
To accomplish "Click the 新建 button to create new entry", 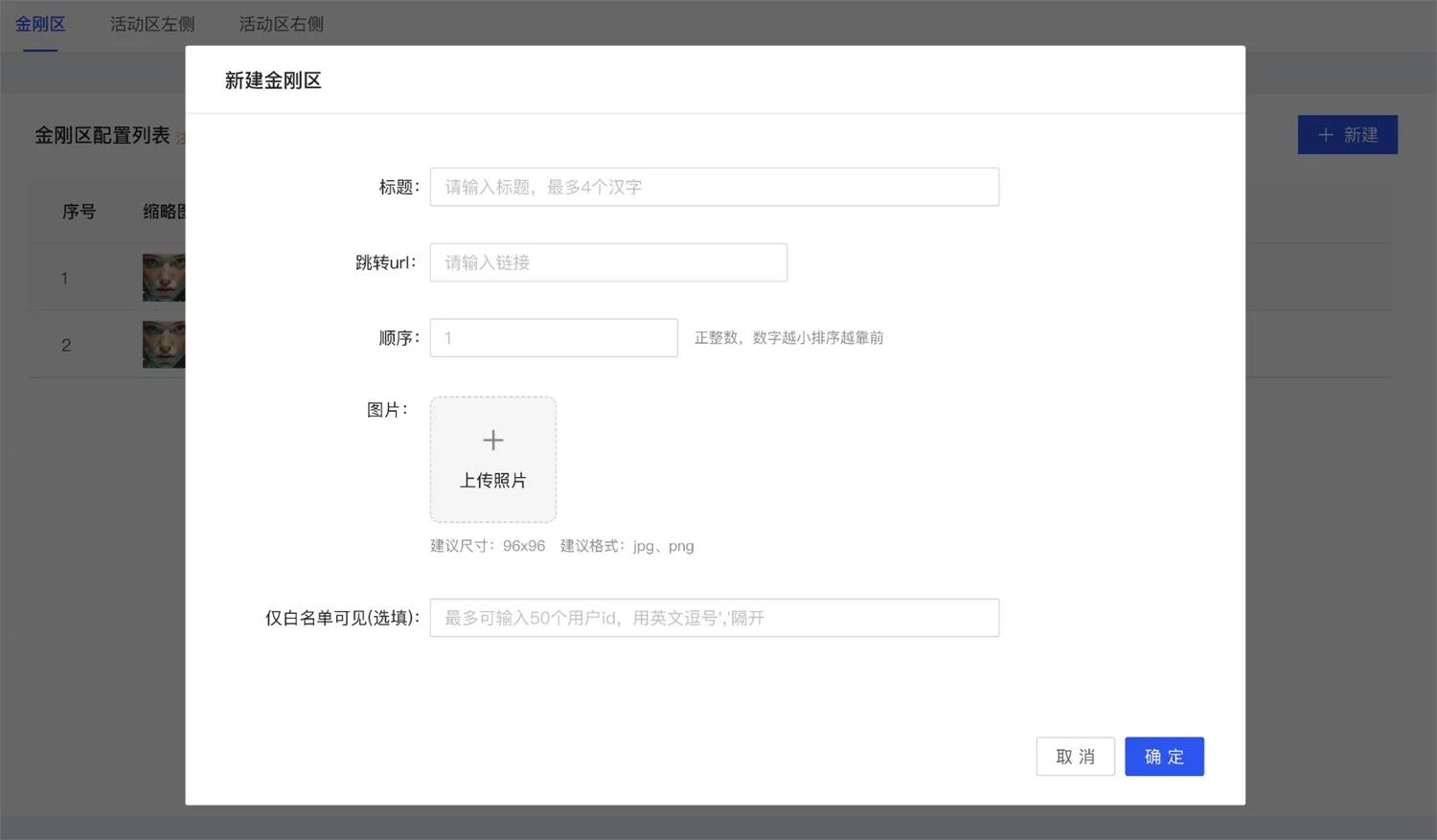I will (x=1347, y=134).
